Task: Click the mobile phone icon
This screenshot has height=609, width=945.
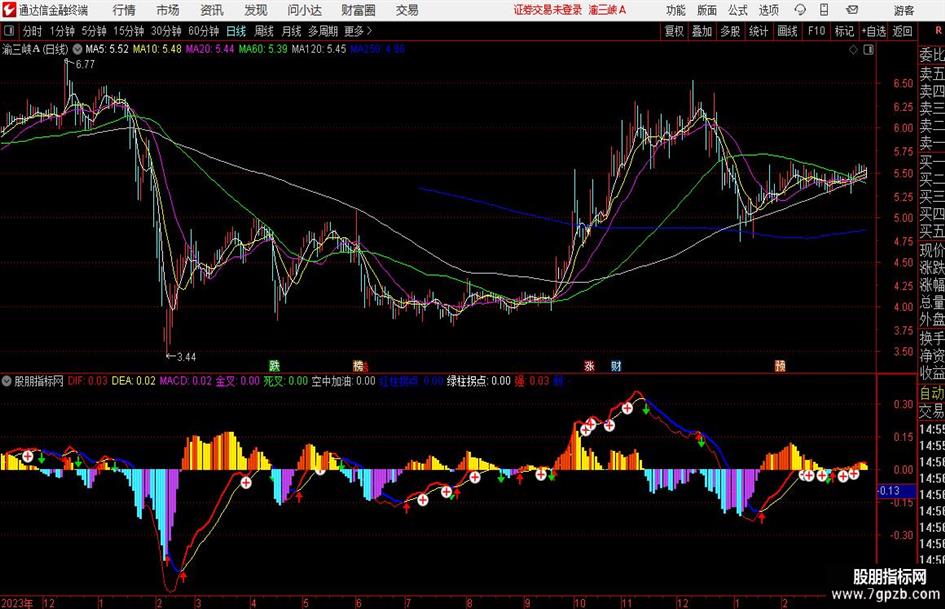Action: point(824,10)
